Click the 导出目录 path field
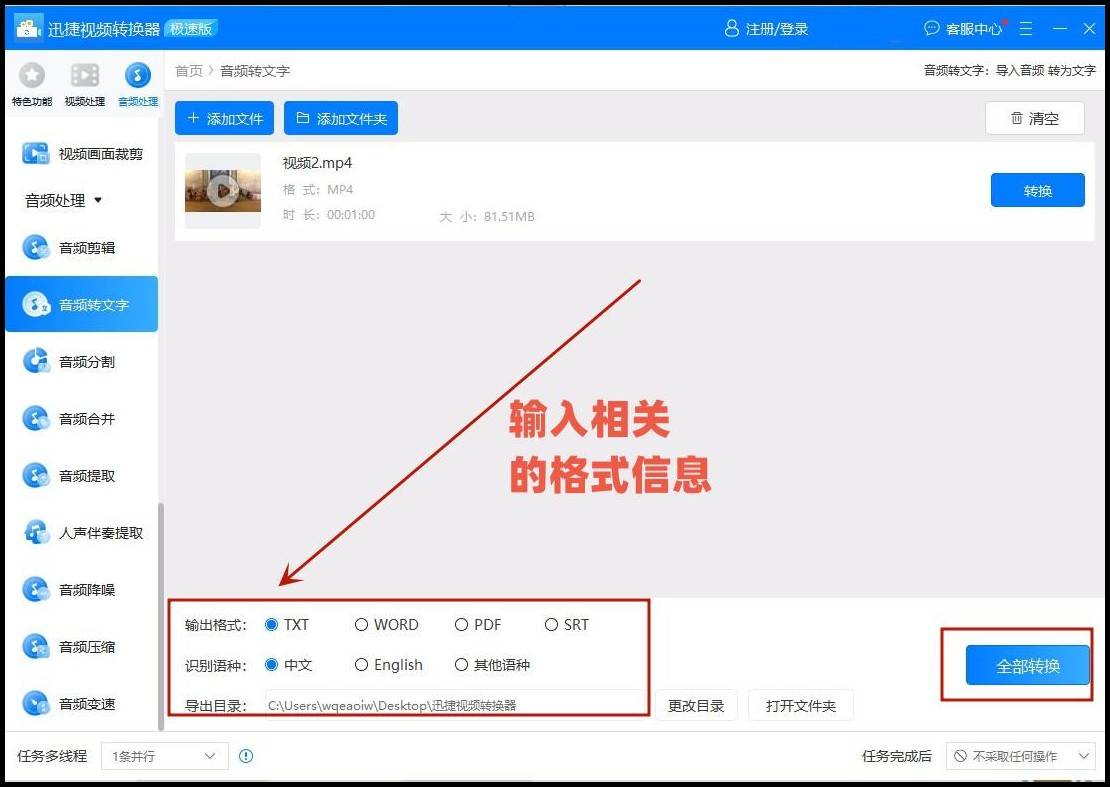Image resolution: width=1110 pixels, height=787 pixels. (x=455, y=706)
